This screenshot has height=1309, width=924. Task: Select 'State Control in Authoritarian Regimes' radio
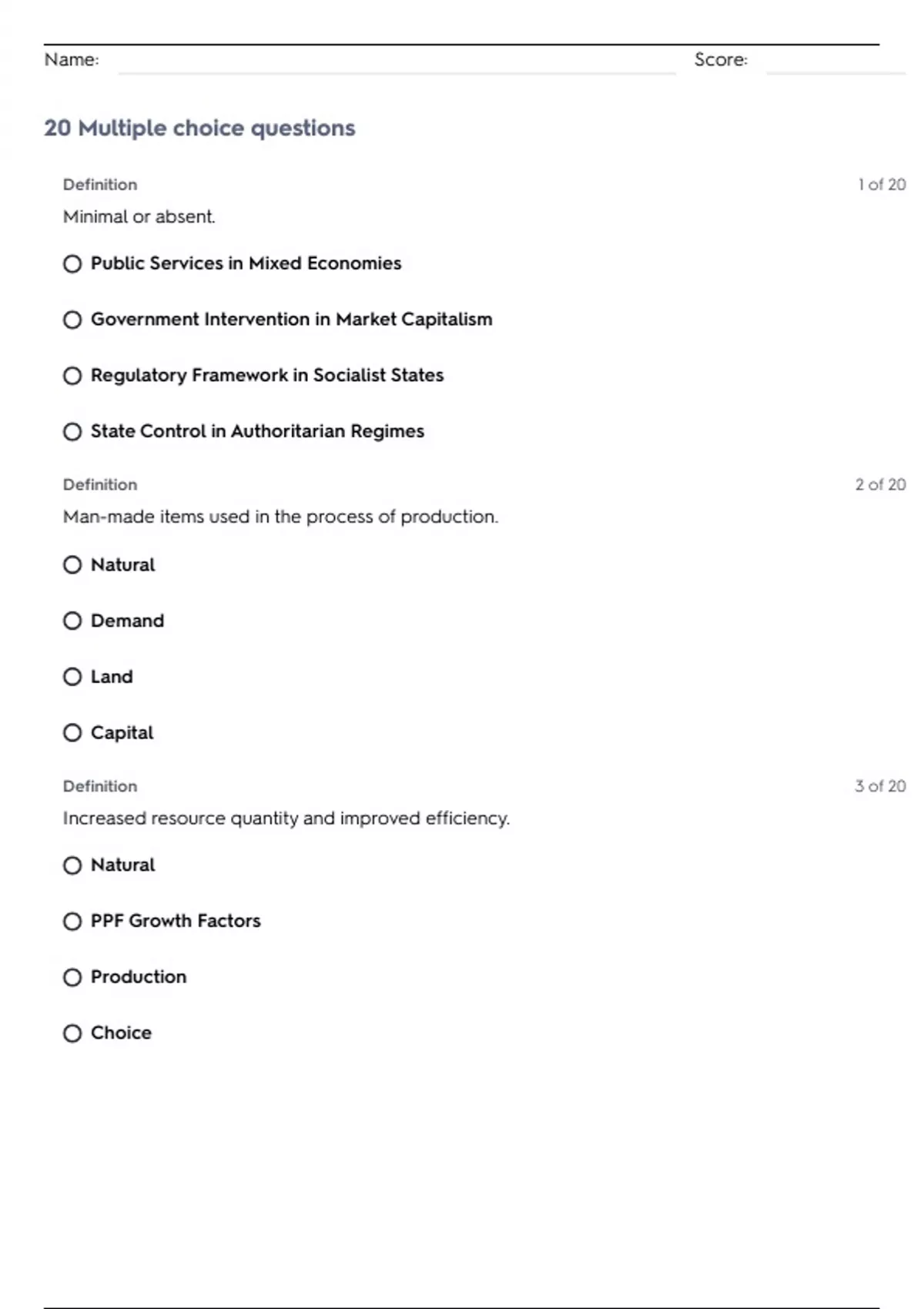72,432
